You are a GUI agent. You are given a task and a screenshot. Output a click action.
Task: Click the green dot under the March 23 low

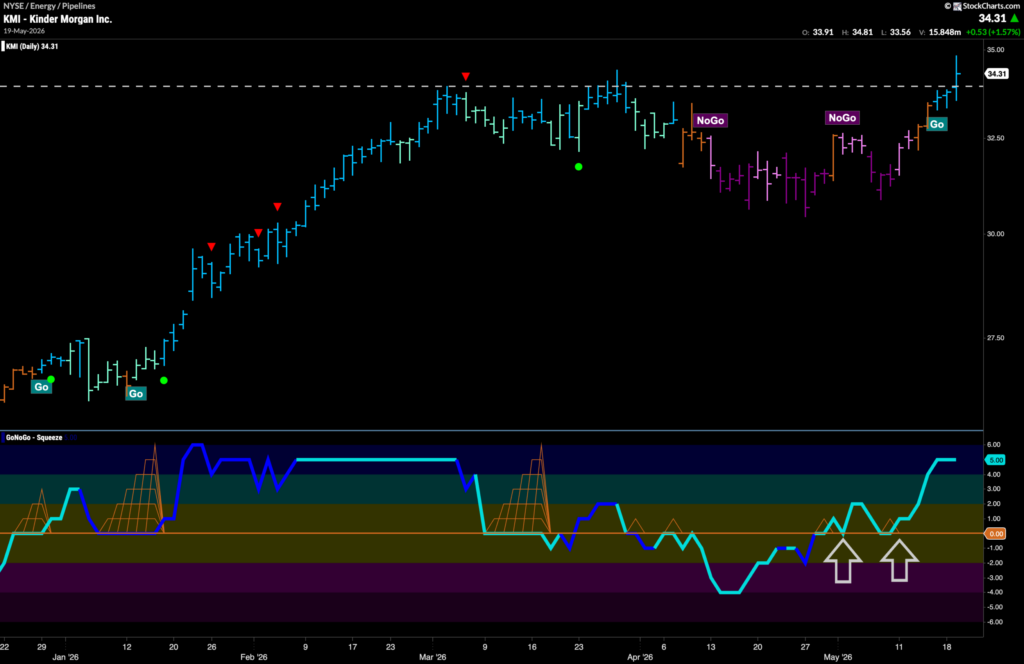[x=579, y=166]
